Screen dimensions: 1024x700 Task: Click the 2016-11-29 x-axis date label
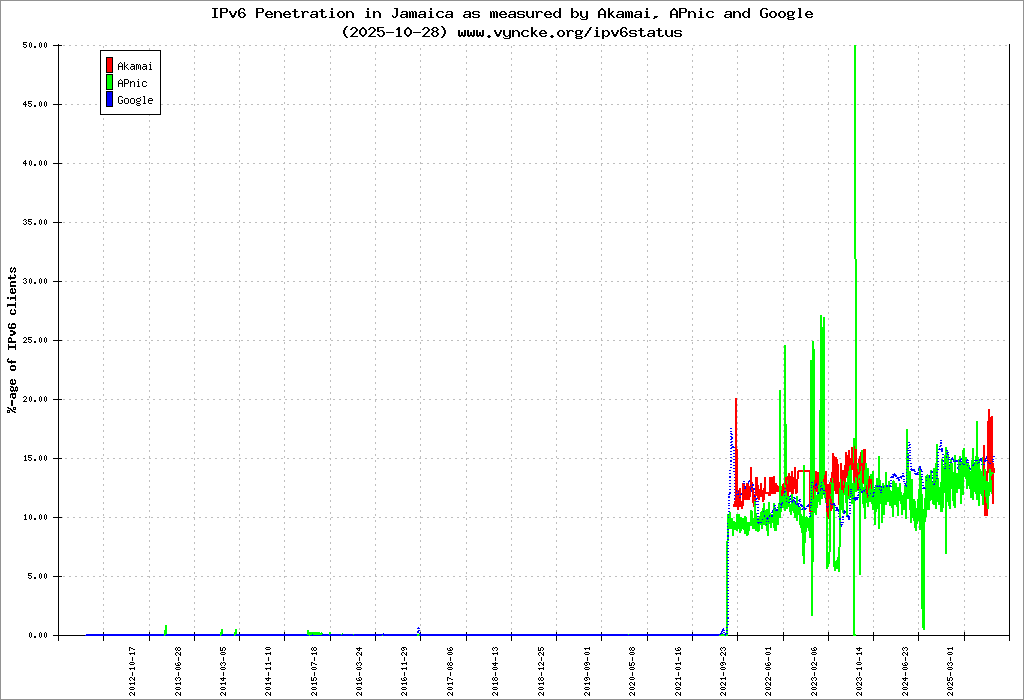405,670
